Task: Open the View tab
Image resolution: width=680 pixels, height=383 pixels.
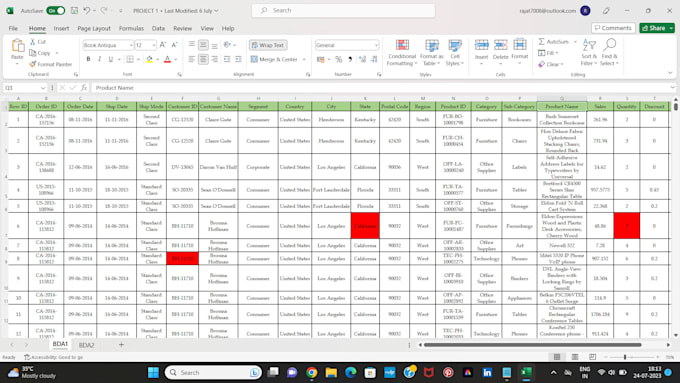Action: click(x=207, y=28)
